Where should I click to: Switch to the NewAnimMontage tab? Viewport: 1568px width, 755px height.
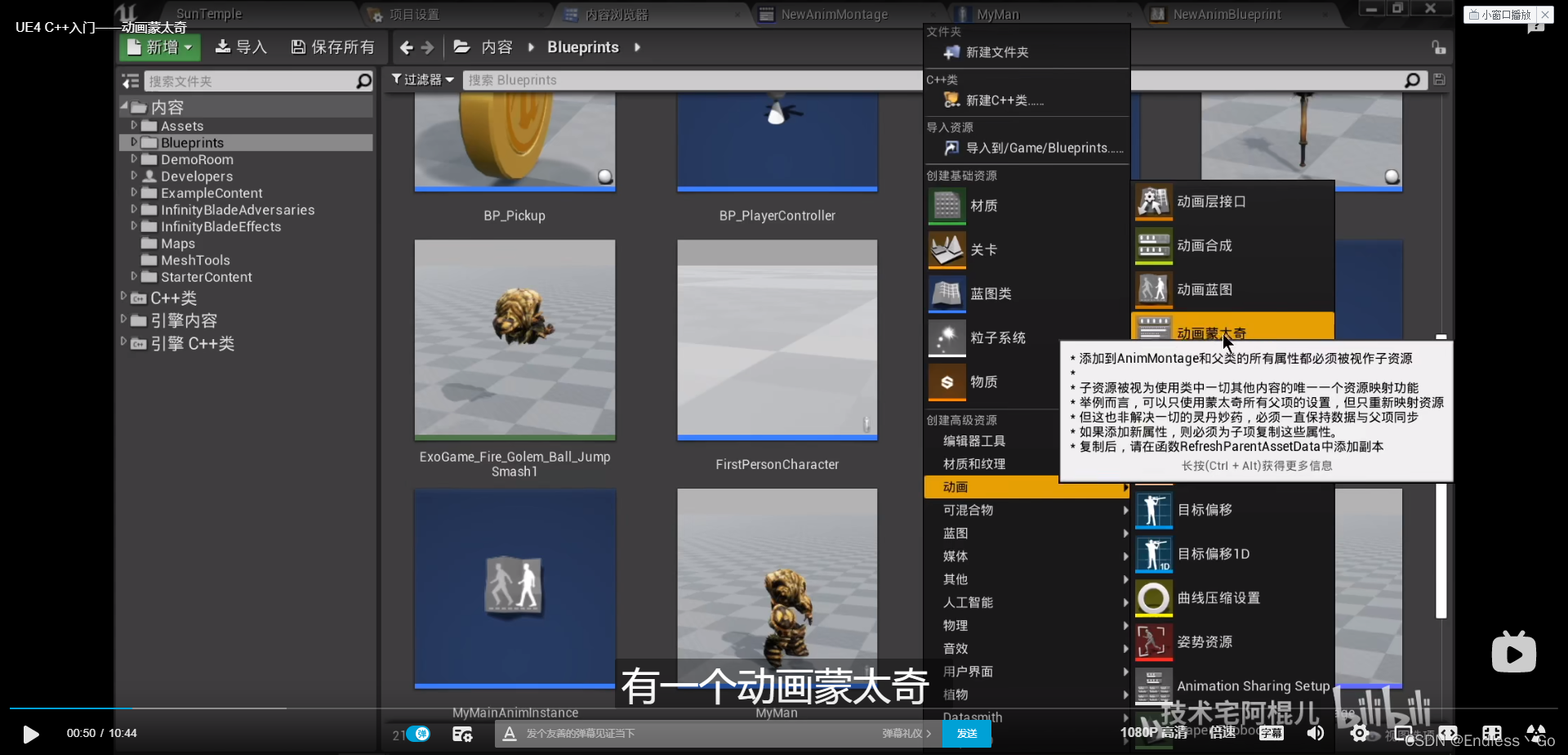(x=834, y=14)
